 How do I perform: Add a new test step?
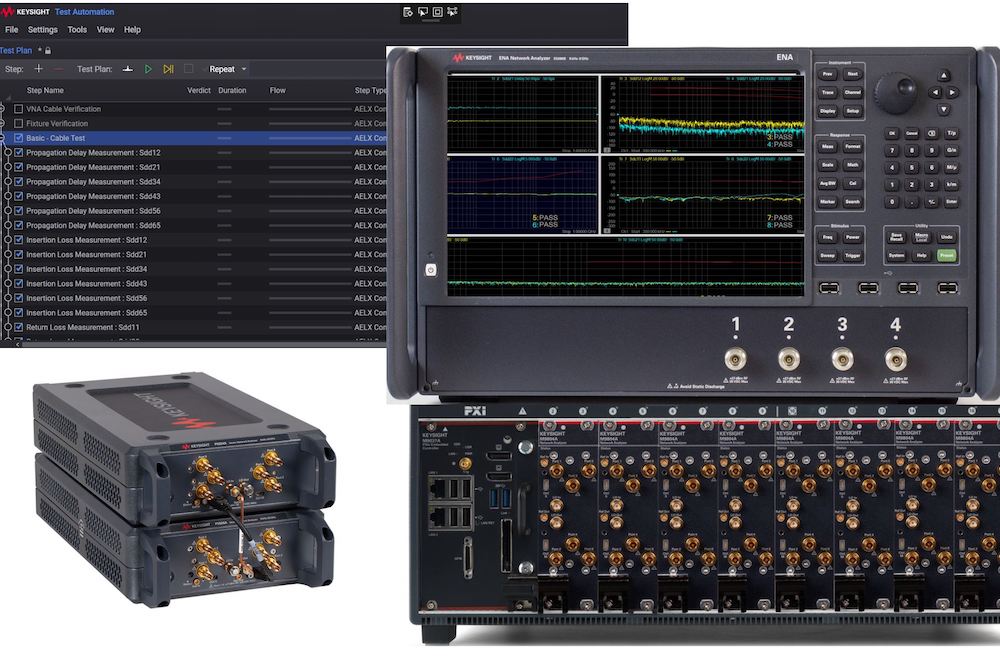[38, 69]
